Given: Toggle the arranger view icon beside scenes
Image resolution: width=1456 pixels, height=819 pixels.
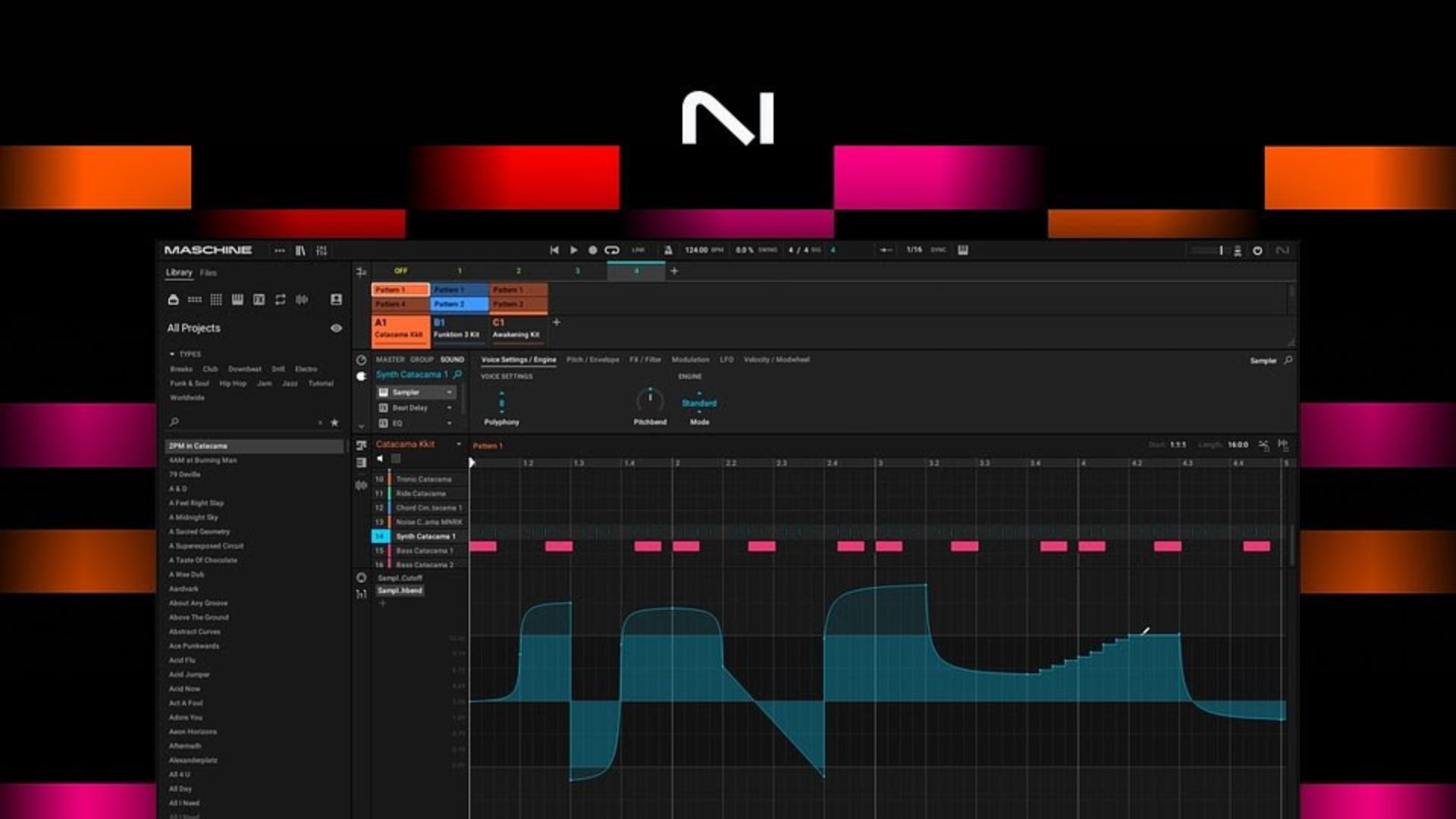Looking at the screenshot, I should pos(361,271).
